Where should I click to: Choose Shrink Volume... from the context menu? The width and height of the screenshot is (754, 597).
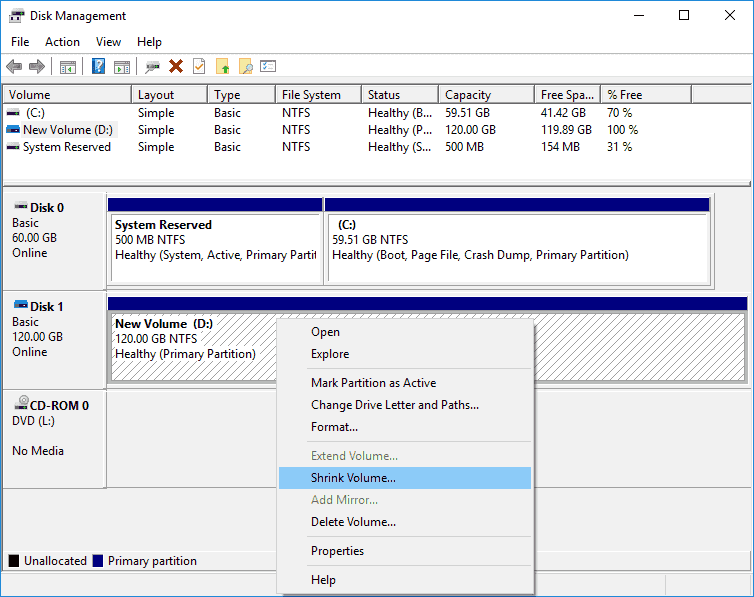pos(353,478)
